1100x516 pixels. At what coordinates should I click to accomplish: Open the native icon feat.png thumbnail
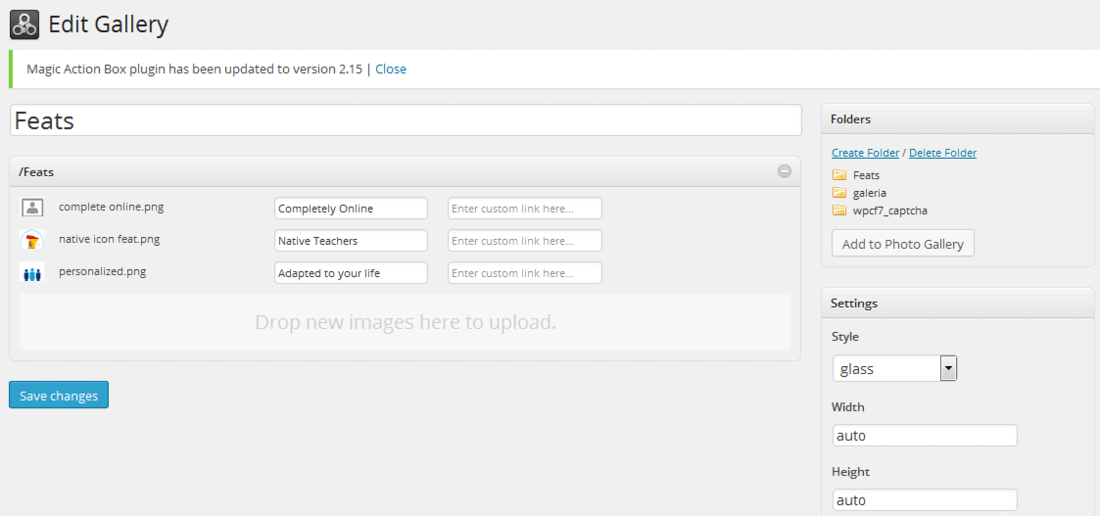pos(32,240)
